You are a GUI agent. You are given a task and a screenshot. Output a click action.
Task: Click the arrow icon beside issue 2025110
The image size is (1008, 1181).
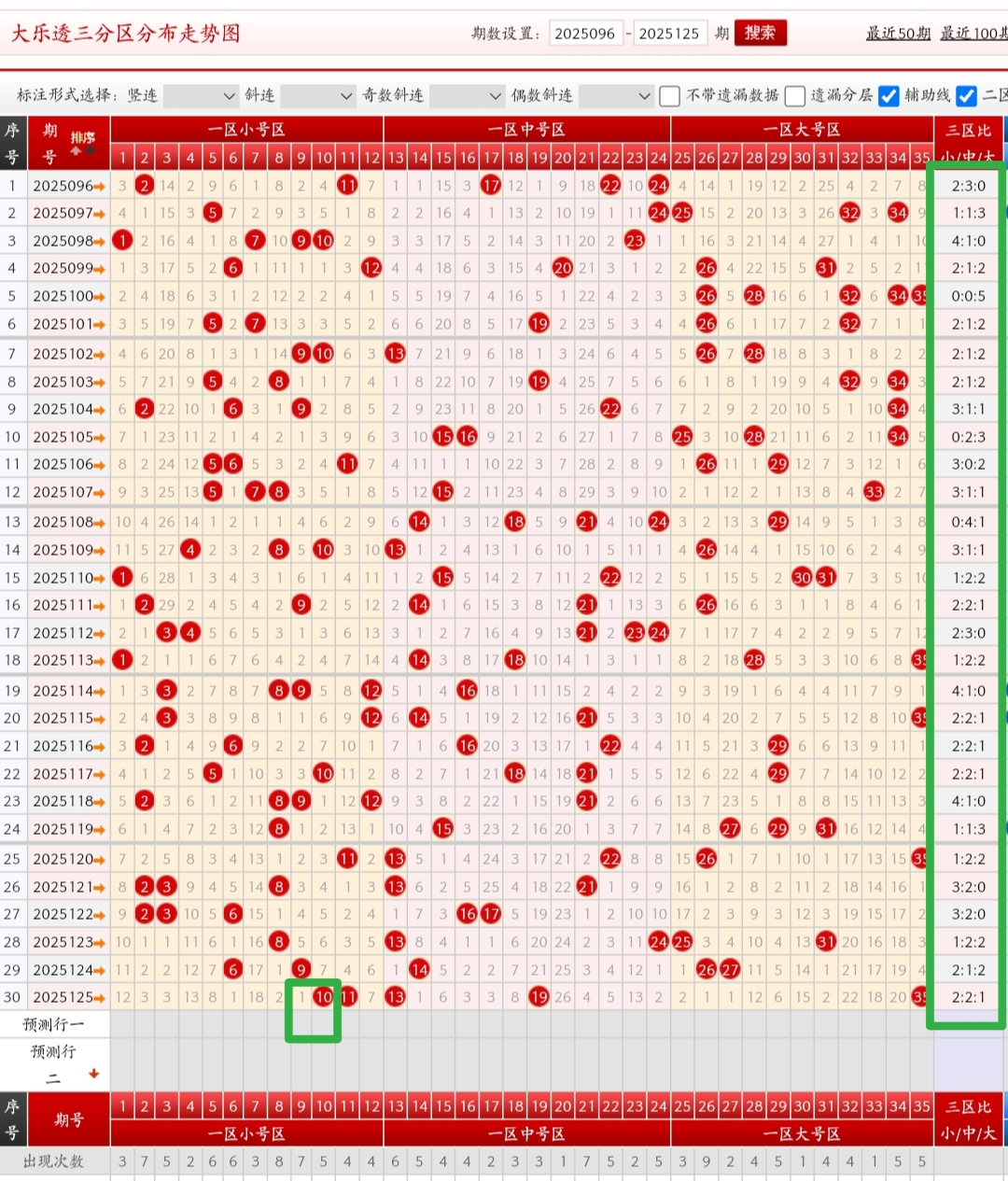coord(100,579)
